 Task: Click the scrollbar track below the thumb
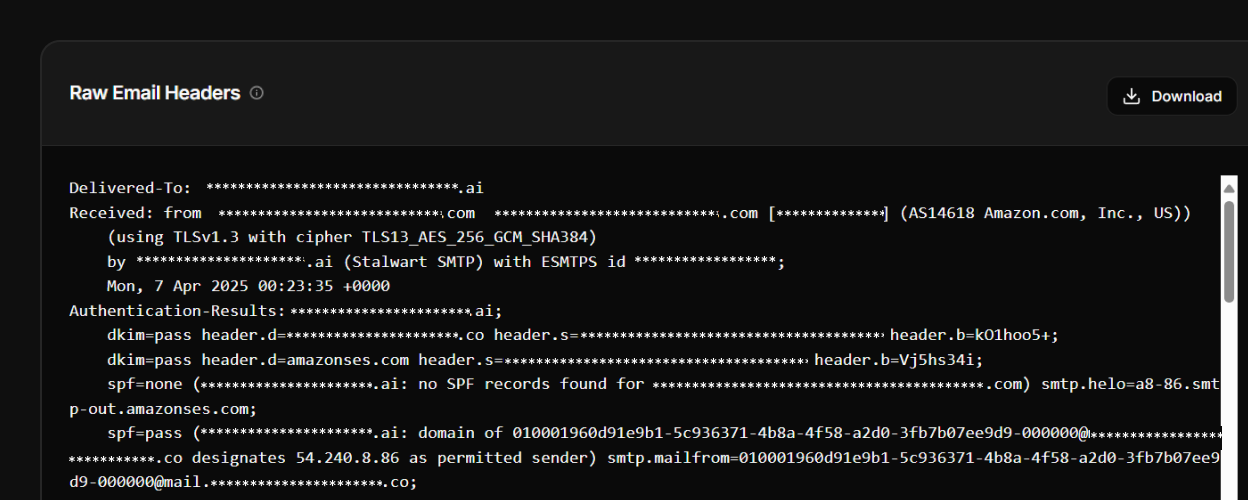click(1229, 400)
